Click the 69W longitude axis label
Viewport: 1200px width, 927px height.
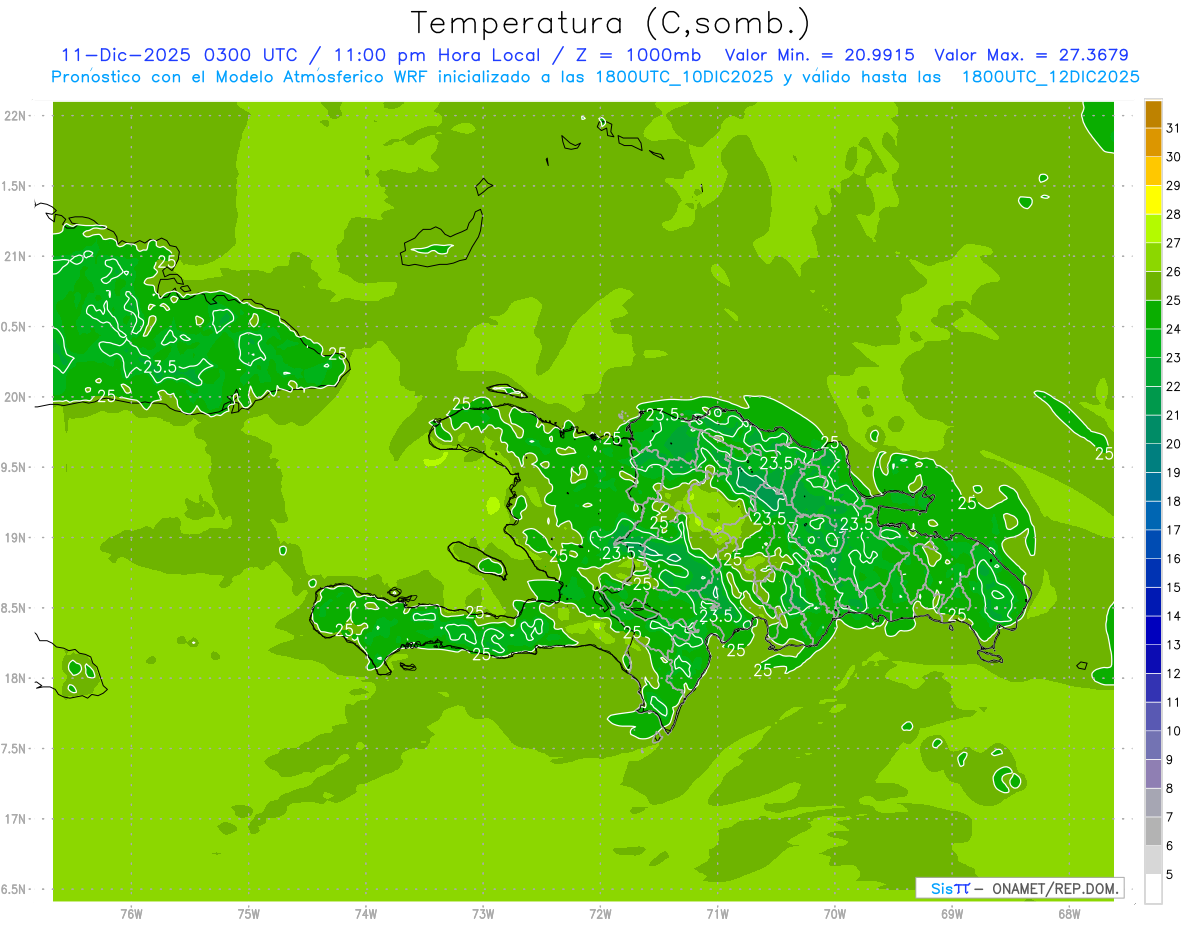pyautogui.click(x=952, y=913)
